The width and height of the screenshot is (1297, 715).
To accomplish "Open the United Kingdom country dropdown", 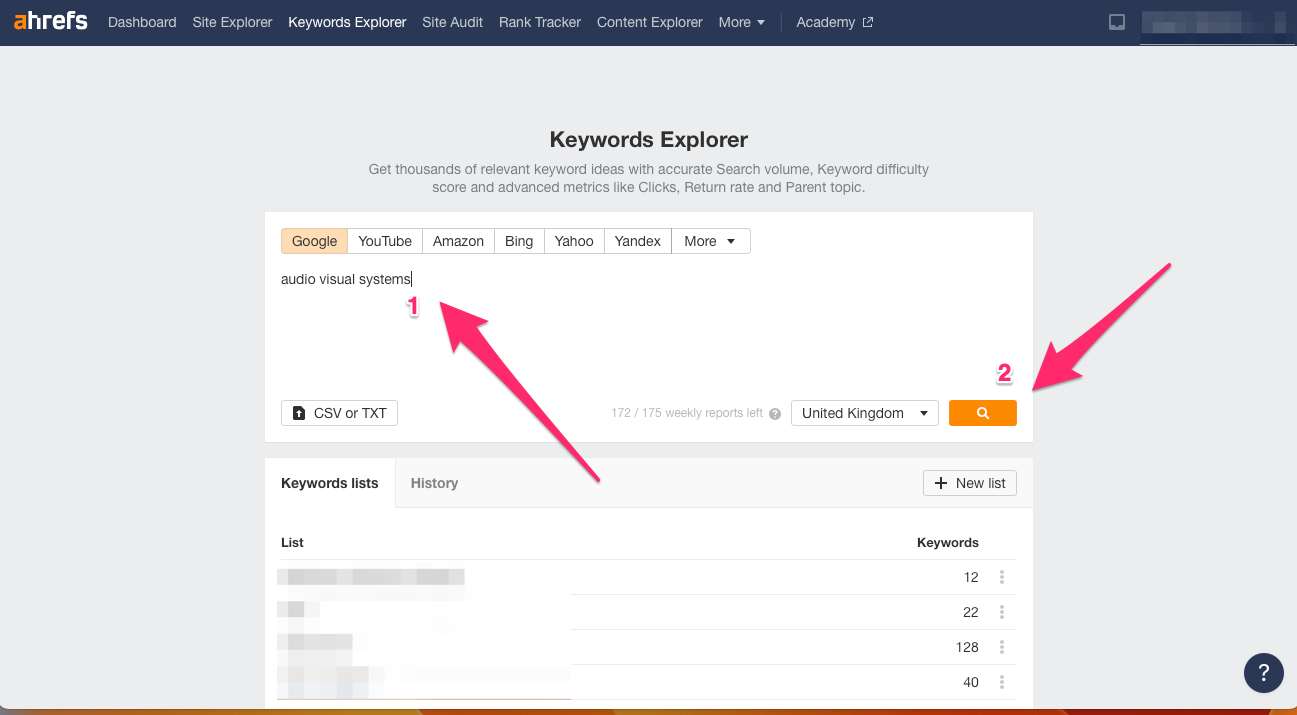I will click(865, 413).
